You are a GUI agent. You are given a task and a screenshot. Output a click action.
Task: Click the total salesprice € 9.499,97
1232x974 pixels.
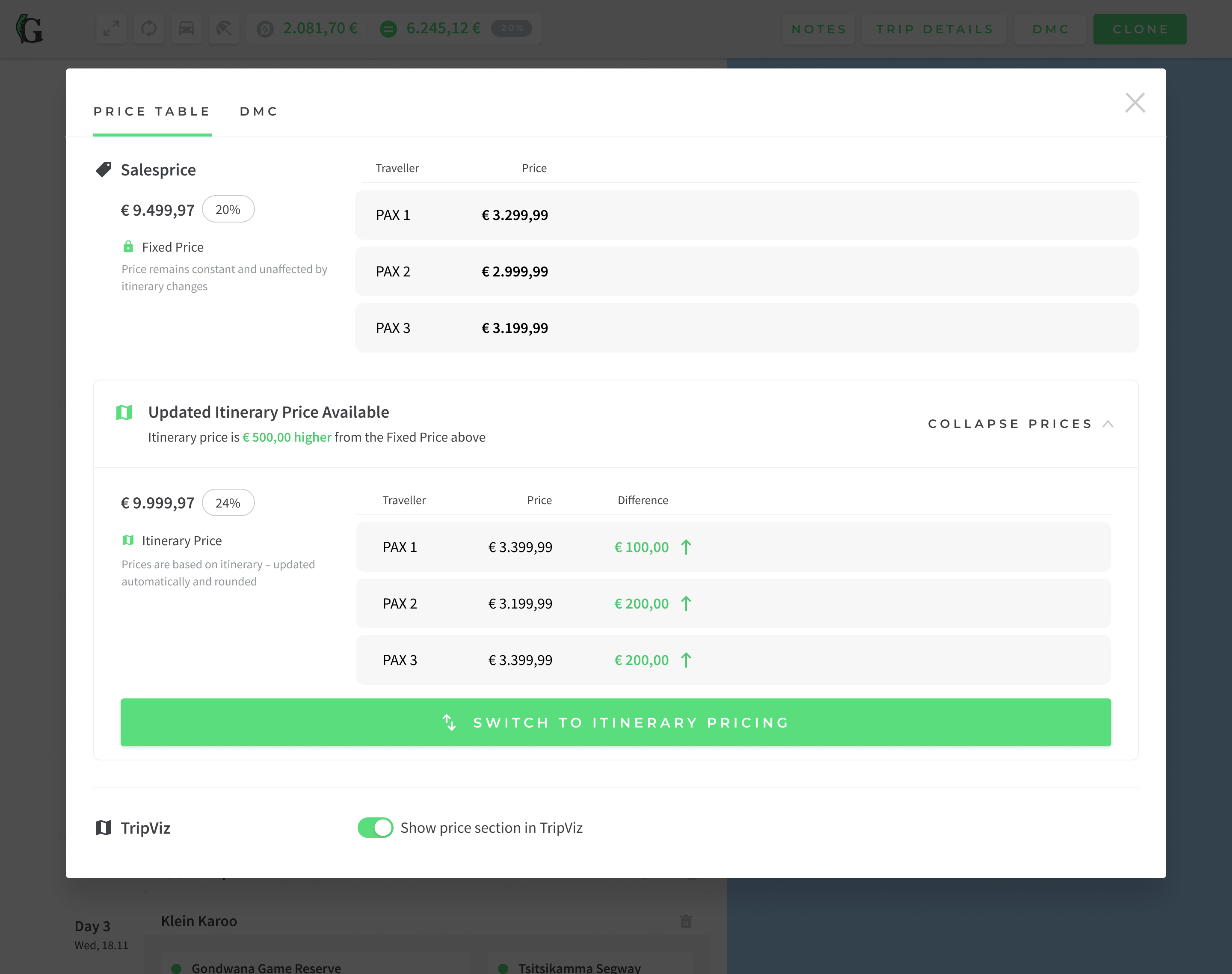click(x=158, y=210)
